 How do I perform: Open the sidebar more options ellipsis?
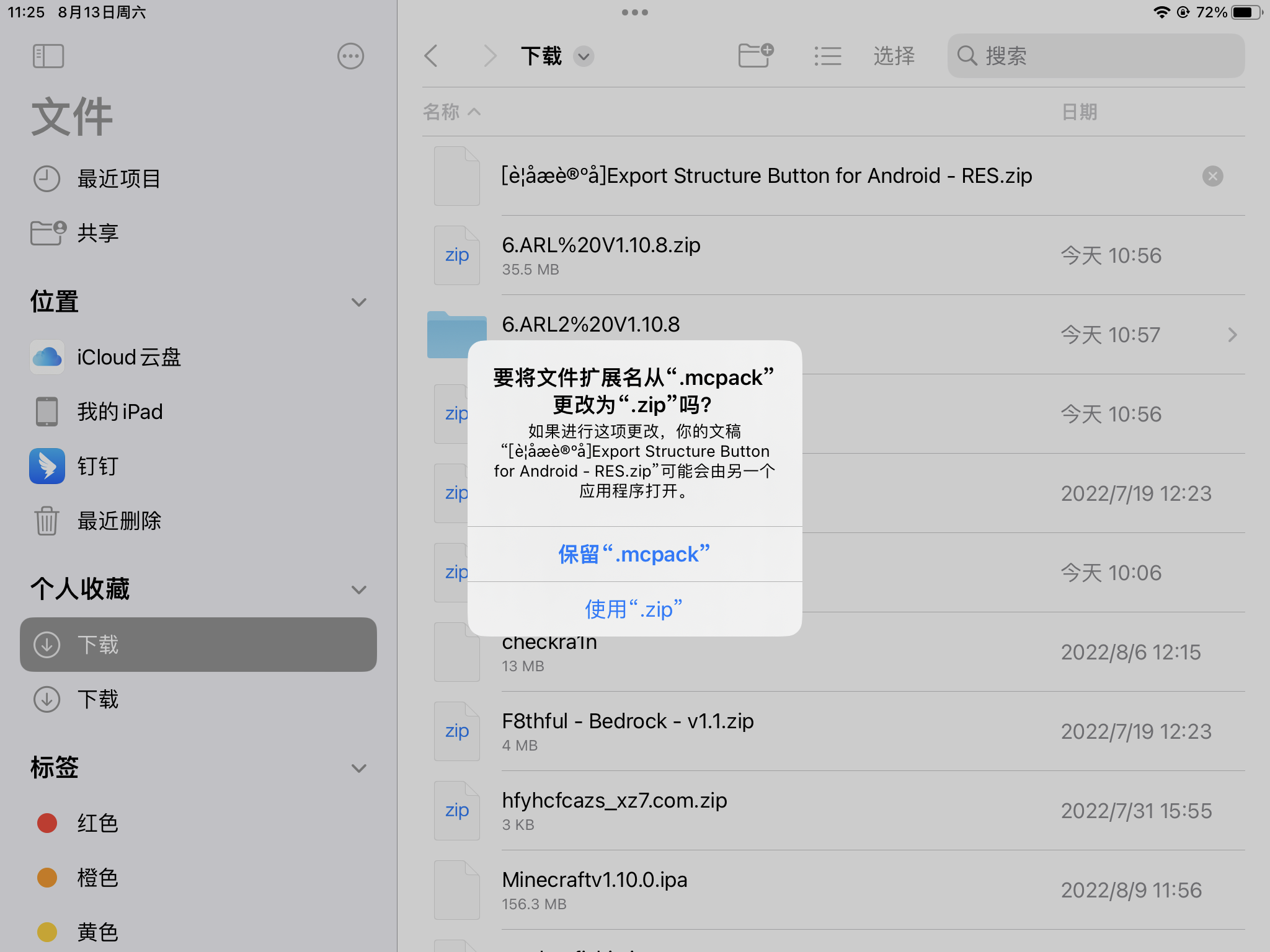(350, 56)
